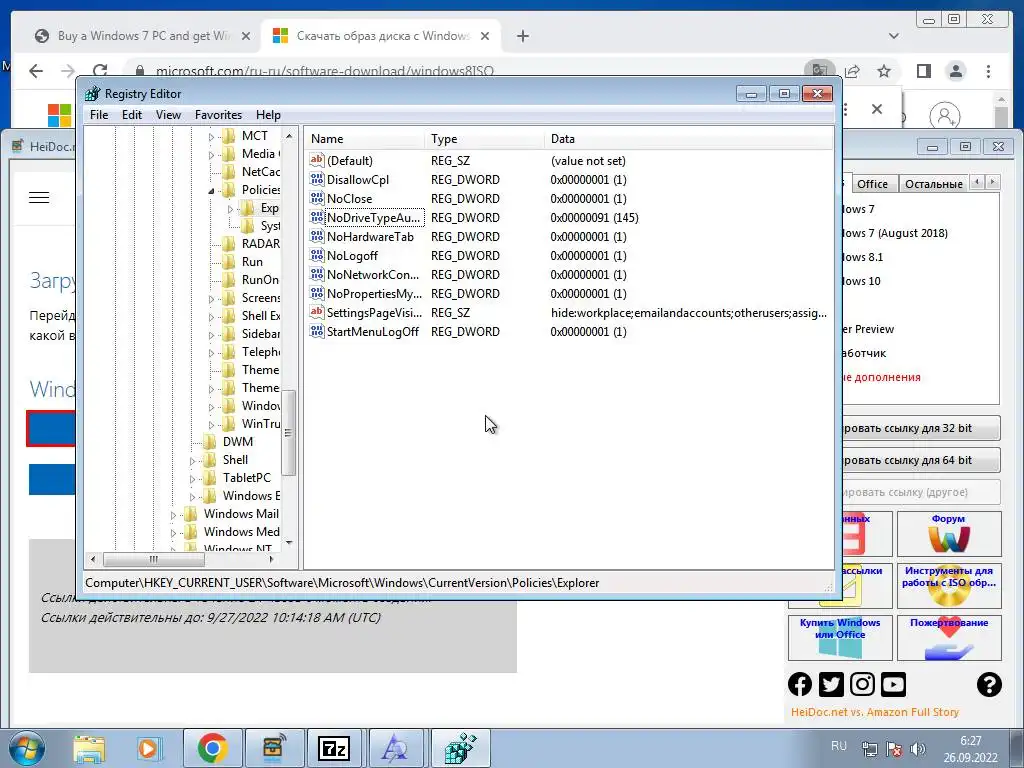
Task: Bookmark this page with the star icon
Action: click(884, 71)
